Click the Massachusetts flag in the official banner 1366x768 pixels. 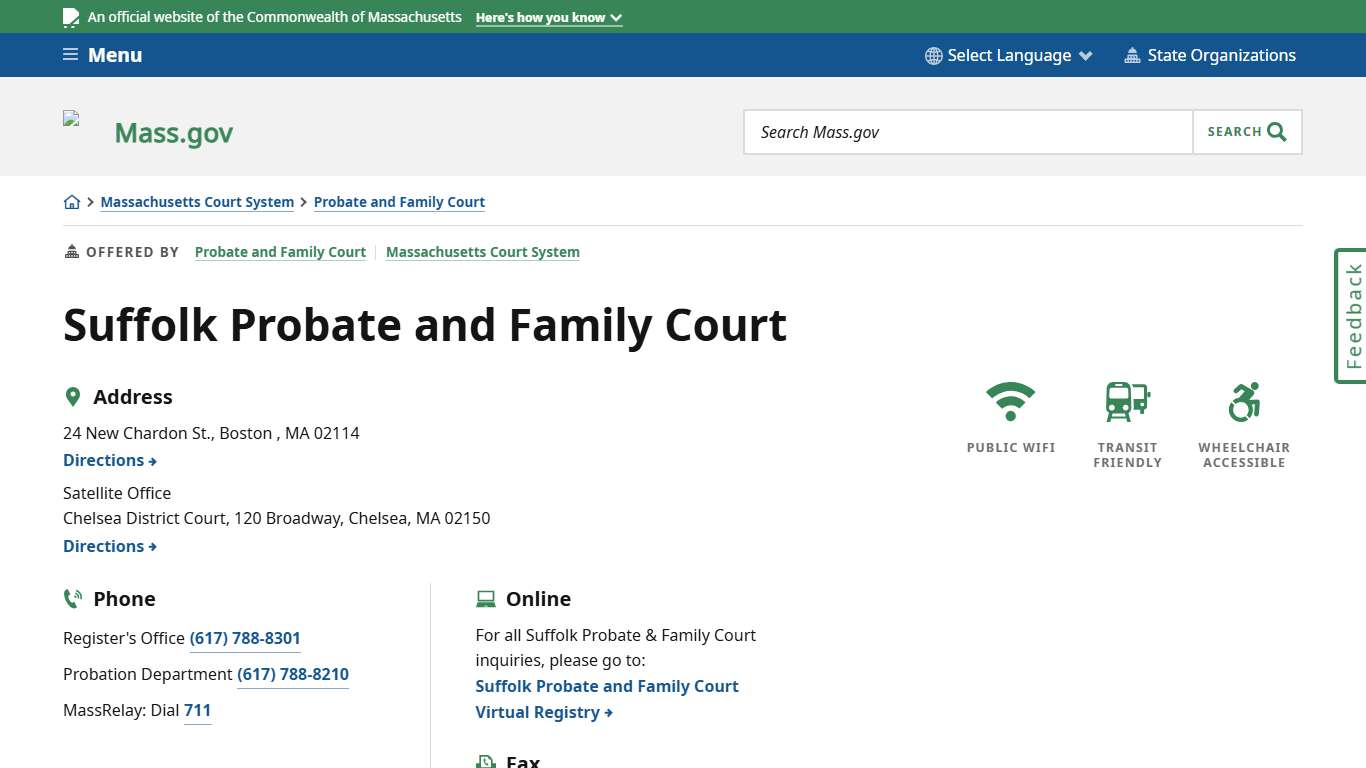point(70,16)
